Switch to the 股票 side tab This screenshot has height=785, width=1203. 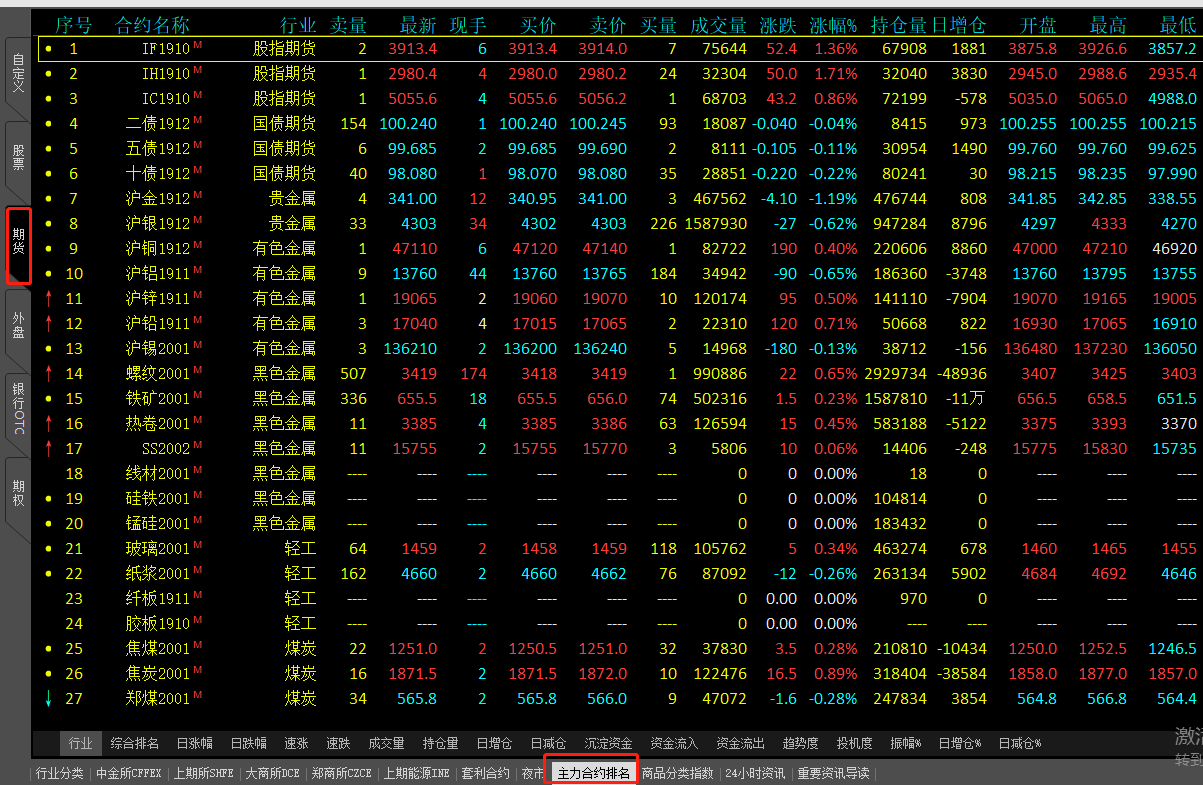(x=18, y=159)
